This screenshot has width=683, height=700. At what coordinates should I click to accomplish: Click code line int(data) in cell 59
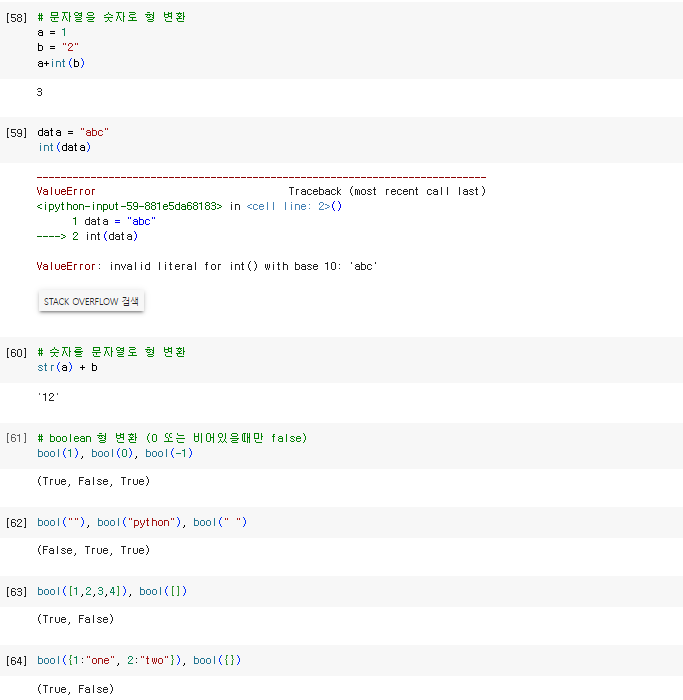click(64, 147)
